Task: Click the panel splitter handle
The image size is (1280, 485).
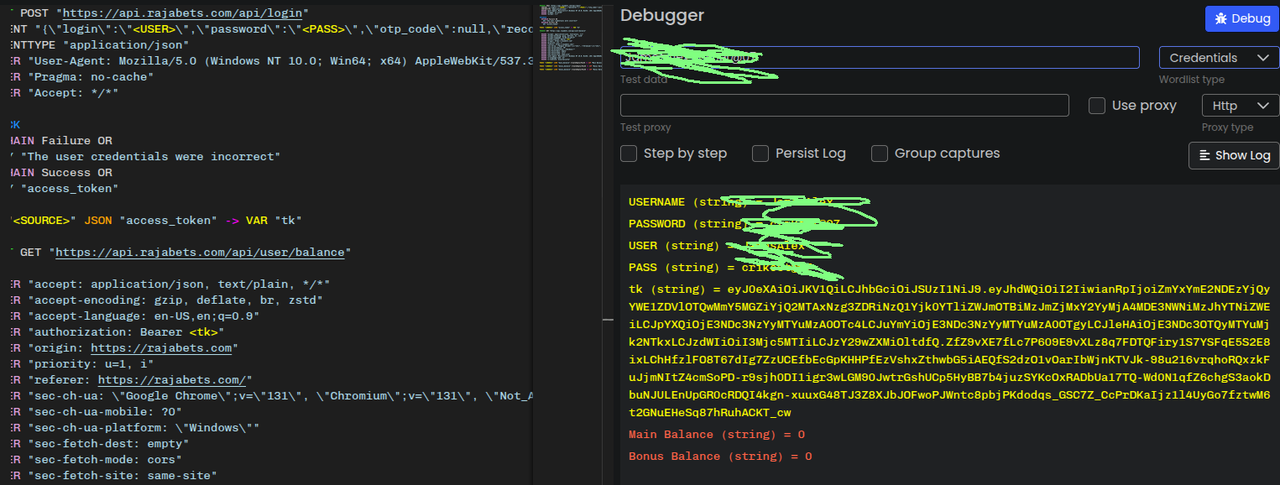Action: click(x=607, y=318)
